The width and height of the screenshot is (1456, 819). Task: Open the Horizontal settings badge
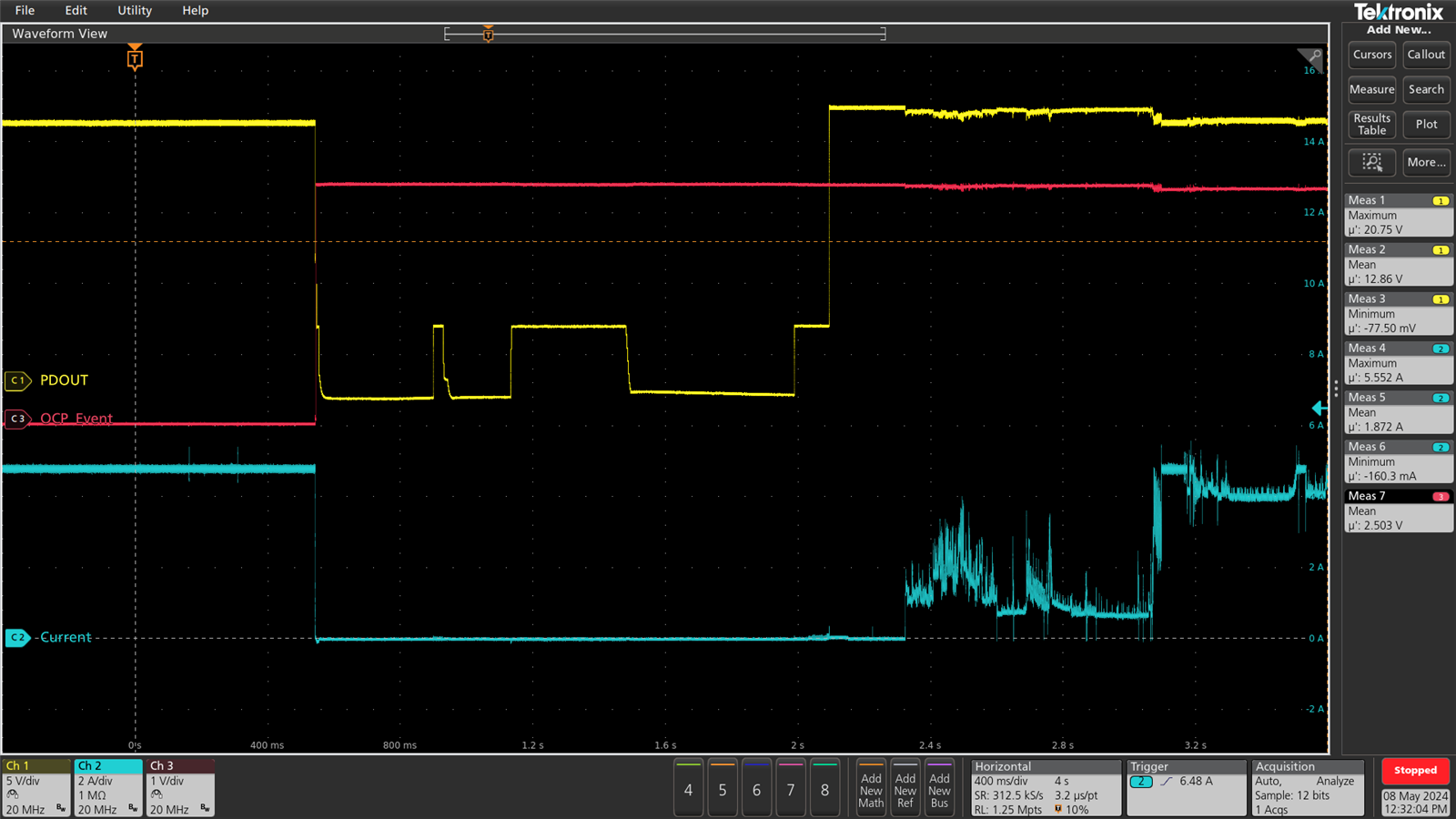coord(1046,788)
